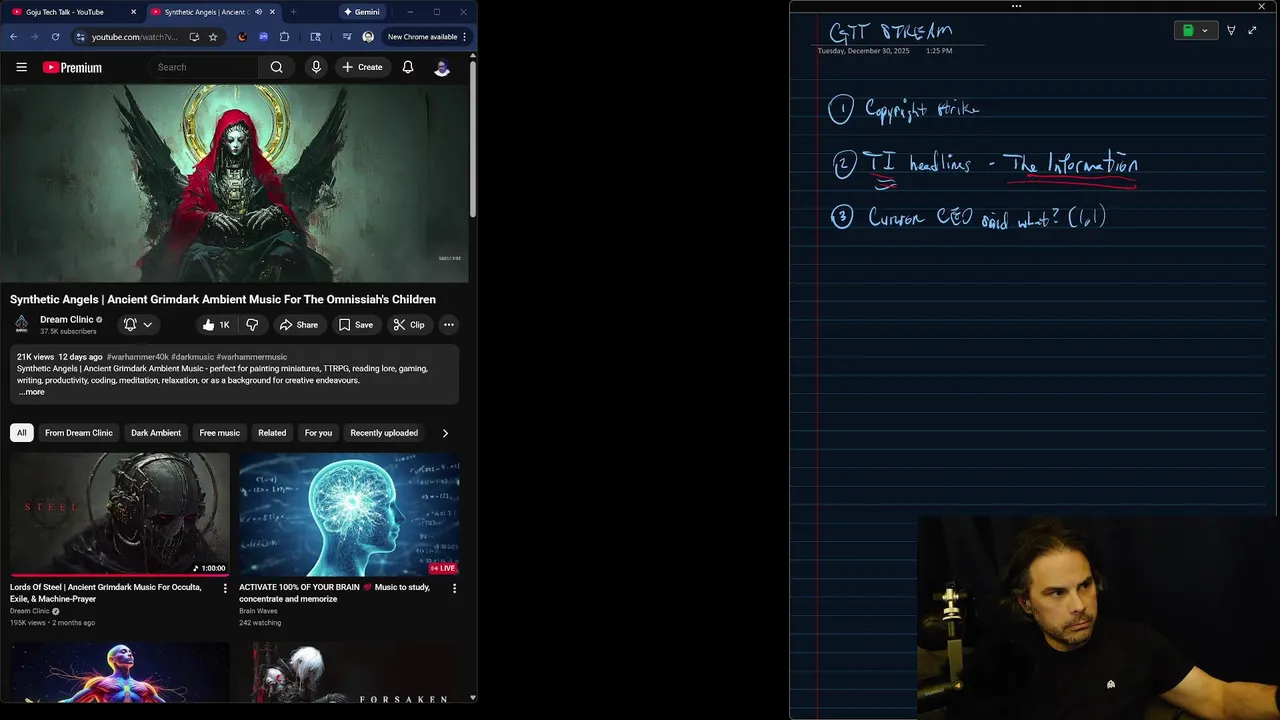
Task: Go to YouTube Premium home logo
Action: [x=72, y=67]
